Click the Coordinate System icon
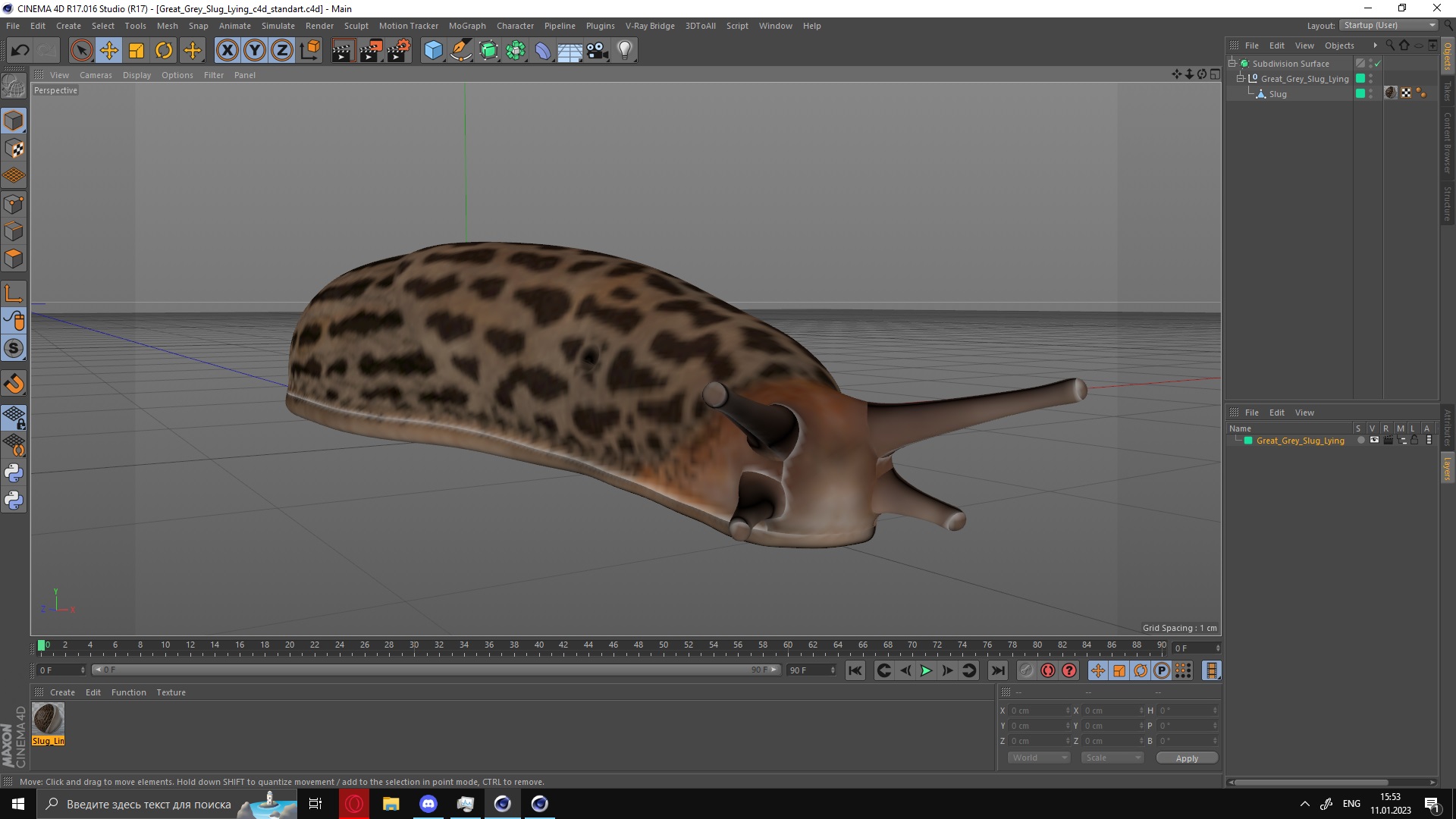 (309, 51)
